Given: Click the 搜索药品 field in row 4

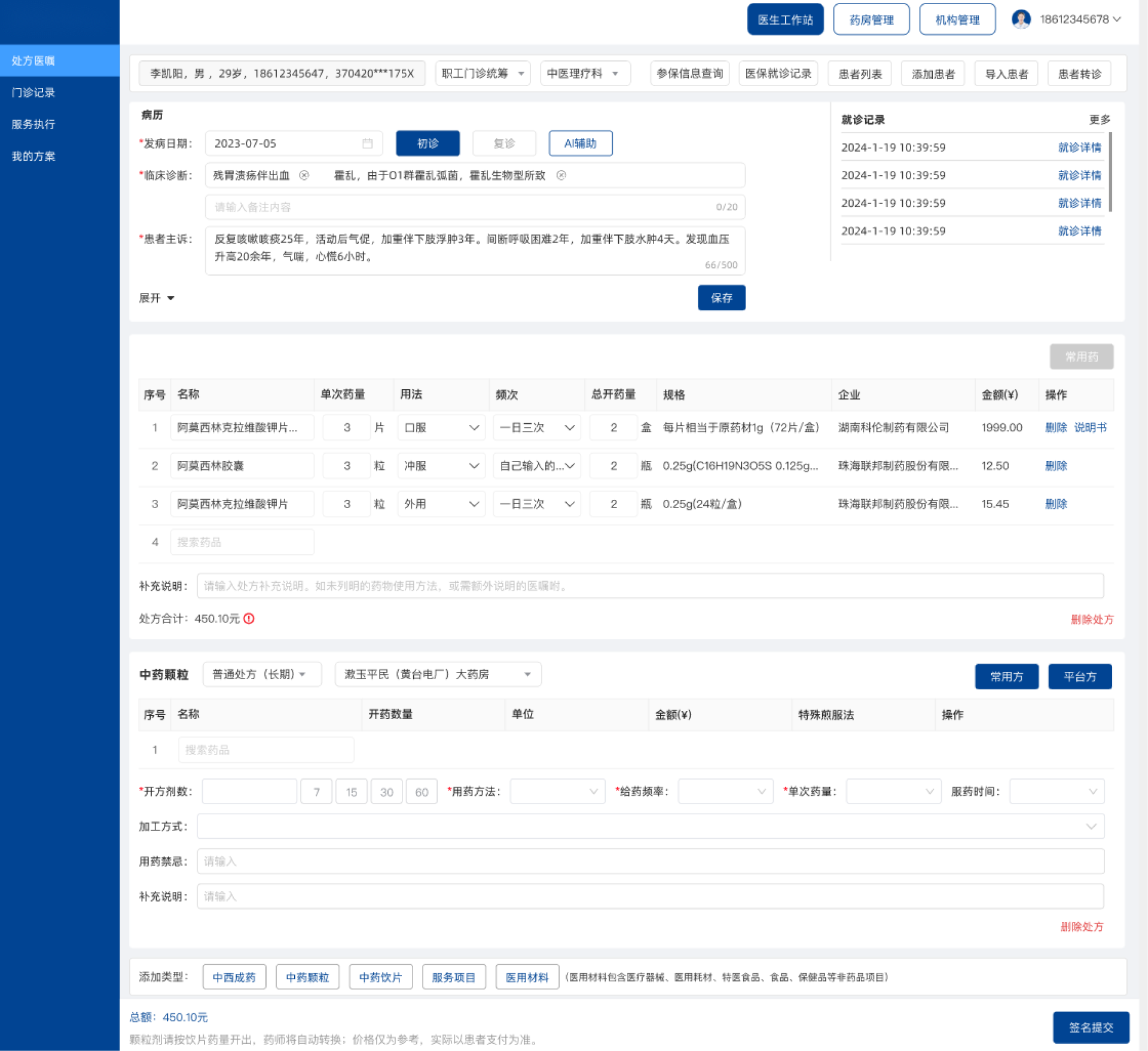Looking at the screenshot, I should [x=242, y=542].
